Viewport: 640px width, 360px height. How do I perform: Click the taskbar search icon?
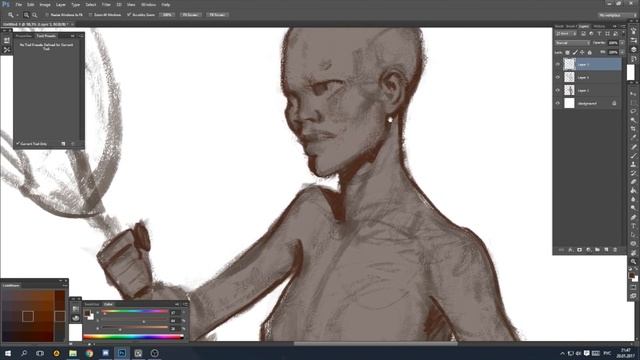(24, 353)
